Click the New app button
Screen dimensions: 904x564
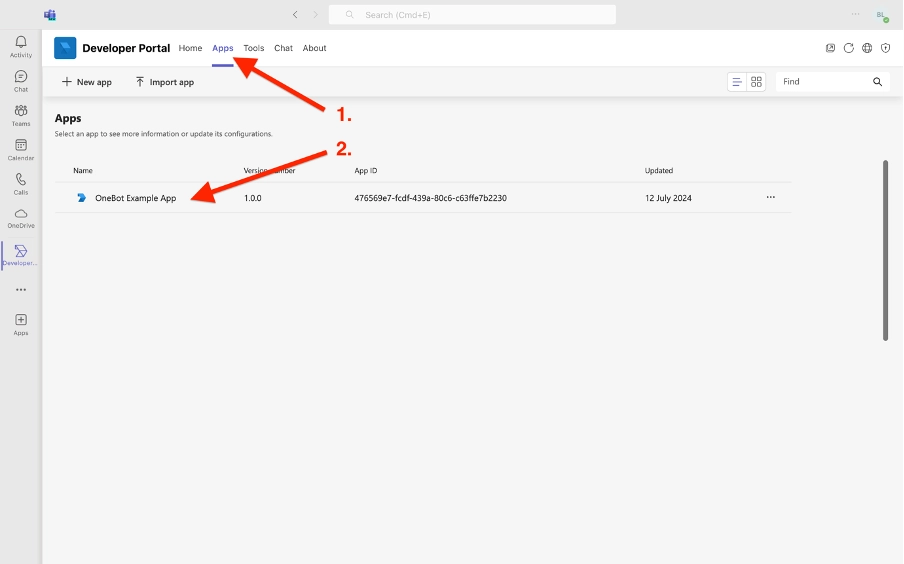pos(86,82)
